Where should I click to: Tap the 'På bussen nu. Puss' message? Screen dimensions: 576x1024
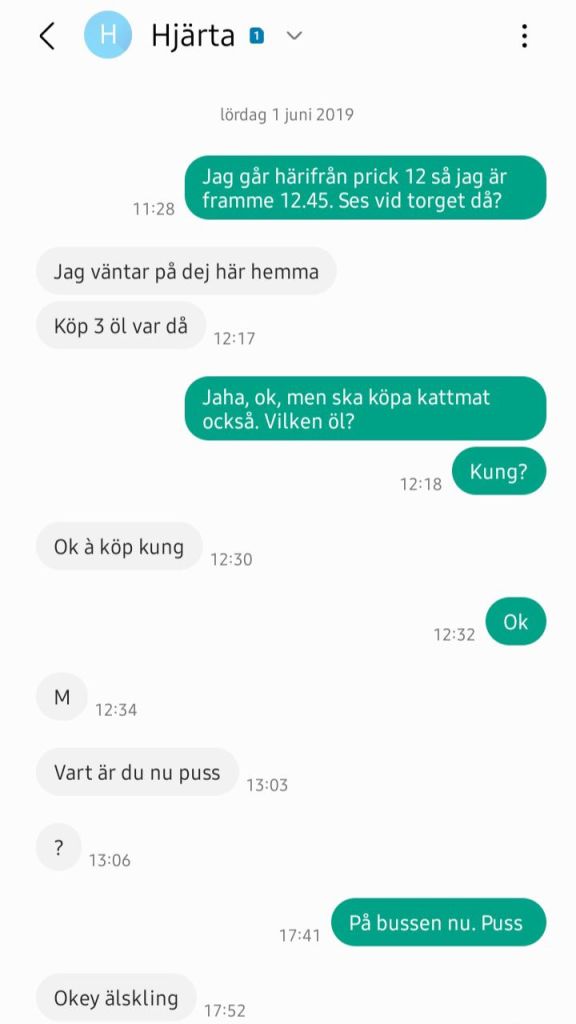click(x=438, y=922)
